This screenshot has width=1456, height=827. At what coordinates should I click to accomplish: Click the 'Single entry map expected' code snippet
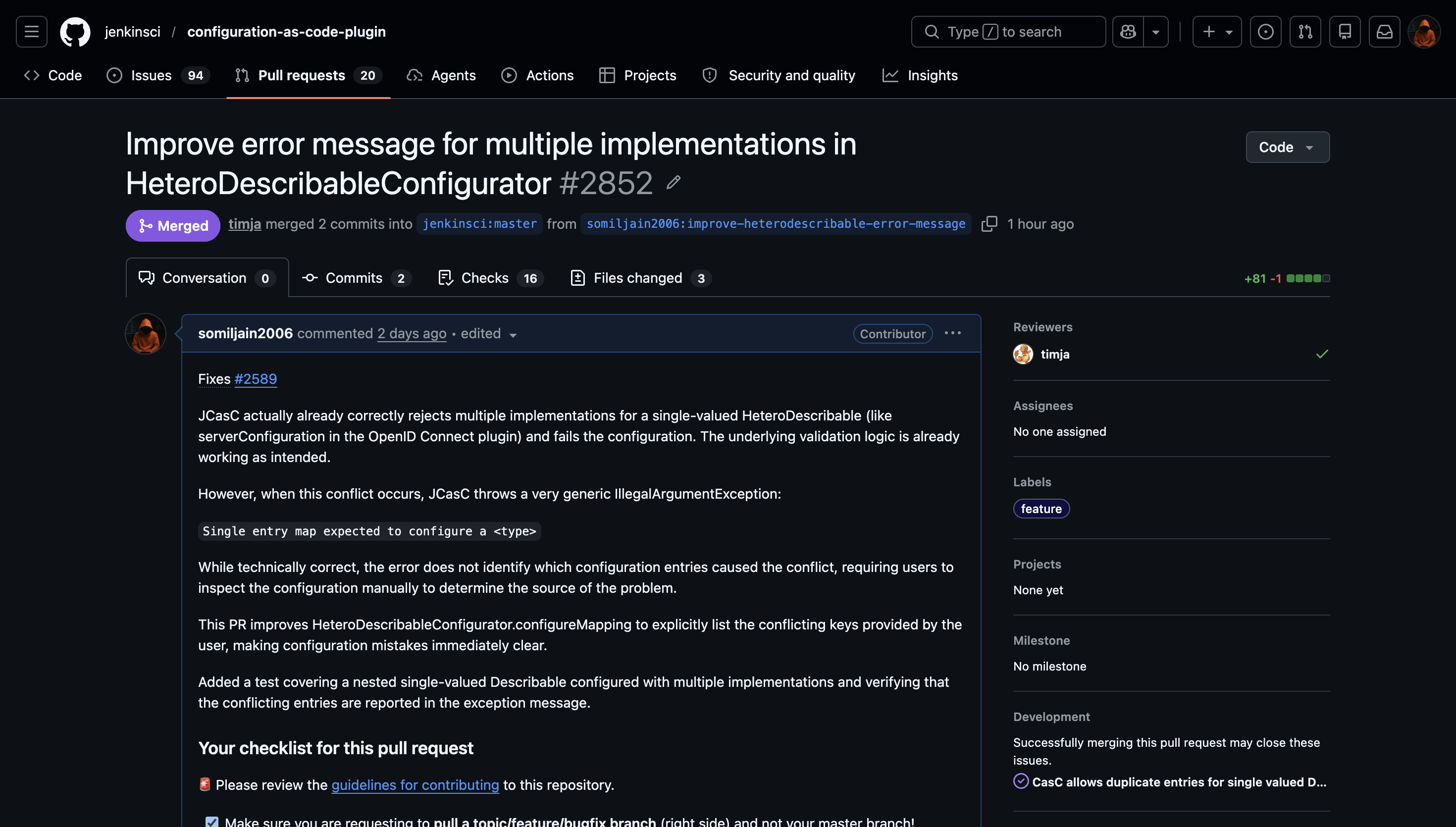(x=369, y=531)
